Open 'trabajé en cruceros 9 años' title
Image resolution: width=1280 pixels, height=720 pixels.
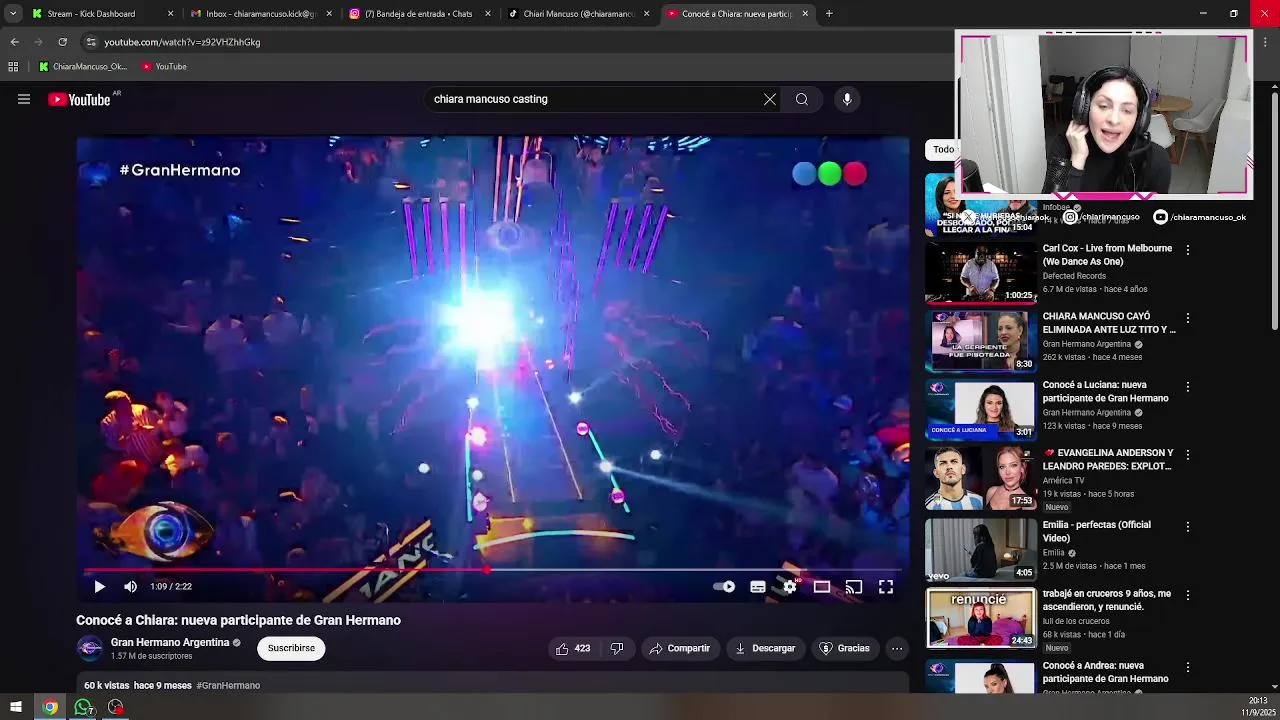[1107, 600]
